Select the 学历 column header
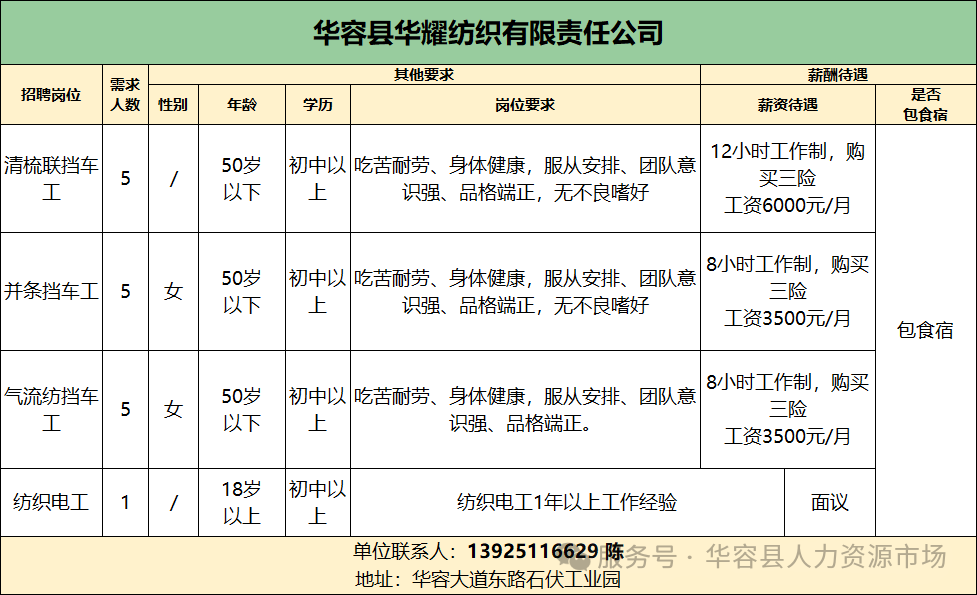 tap(318, 105)
